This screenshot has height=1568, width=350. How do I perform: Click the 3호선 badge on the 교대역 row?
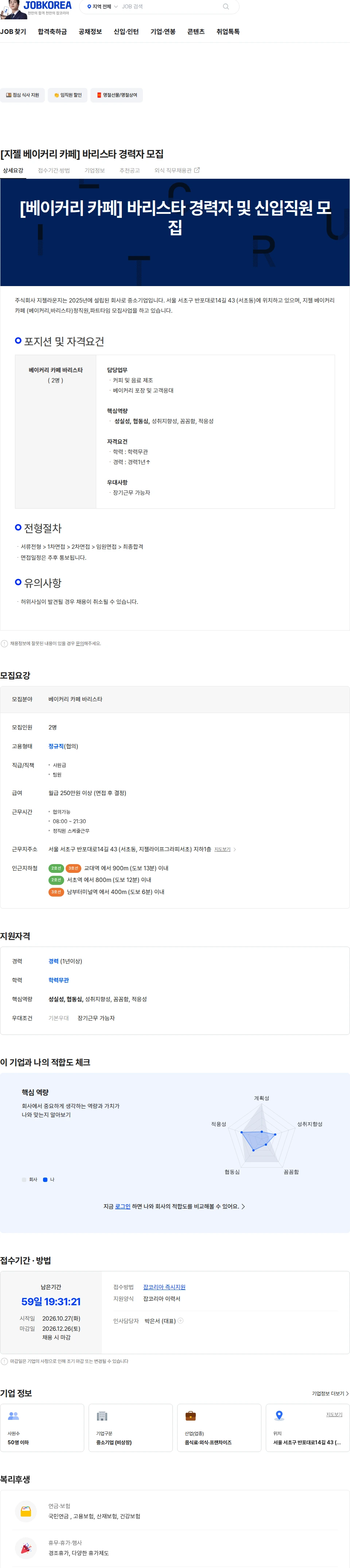[x=74, y=868]
